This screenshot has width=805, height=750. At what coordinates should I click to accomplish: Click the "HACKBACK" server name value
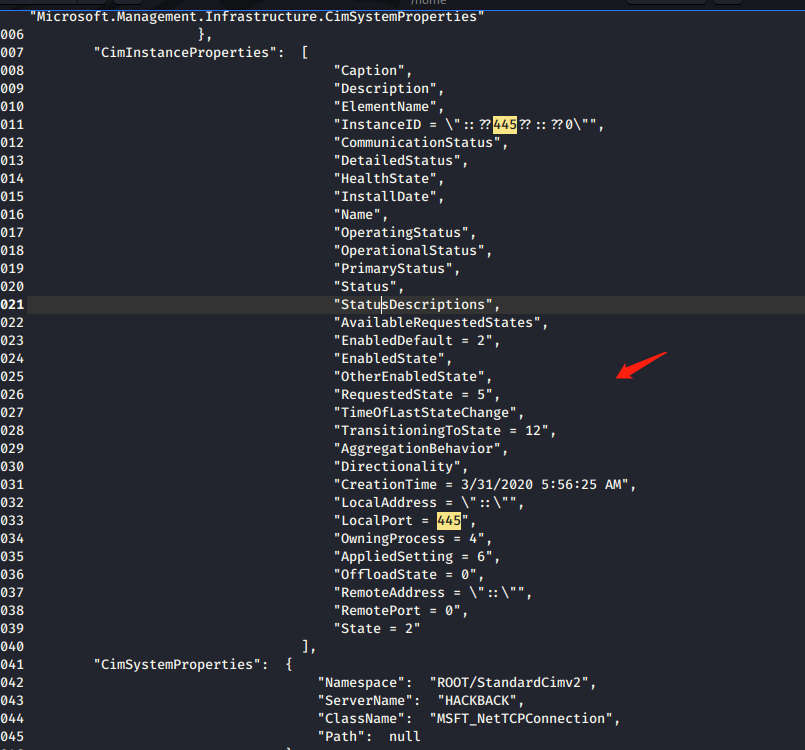pos(477,700)
